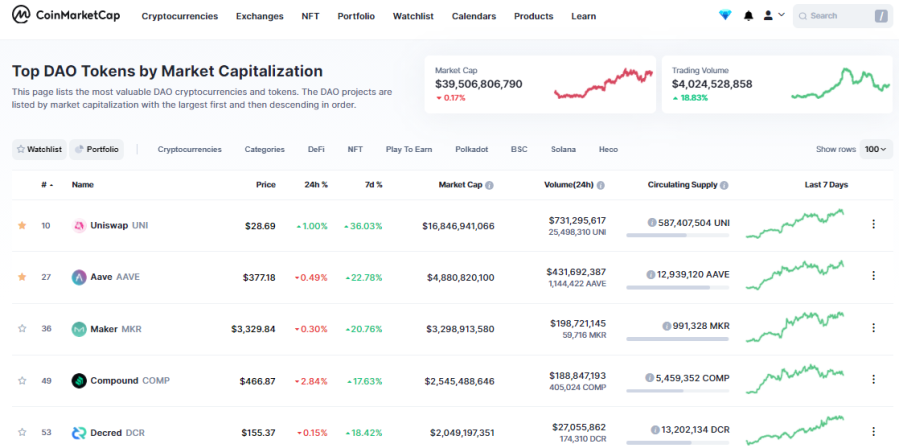Open the Uniswap 7-day chart
This screenshot has height=448, width=899.
(x=795, y=224)
